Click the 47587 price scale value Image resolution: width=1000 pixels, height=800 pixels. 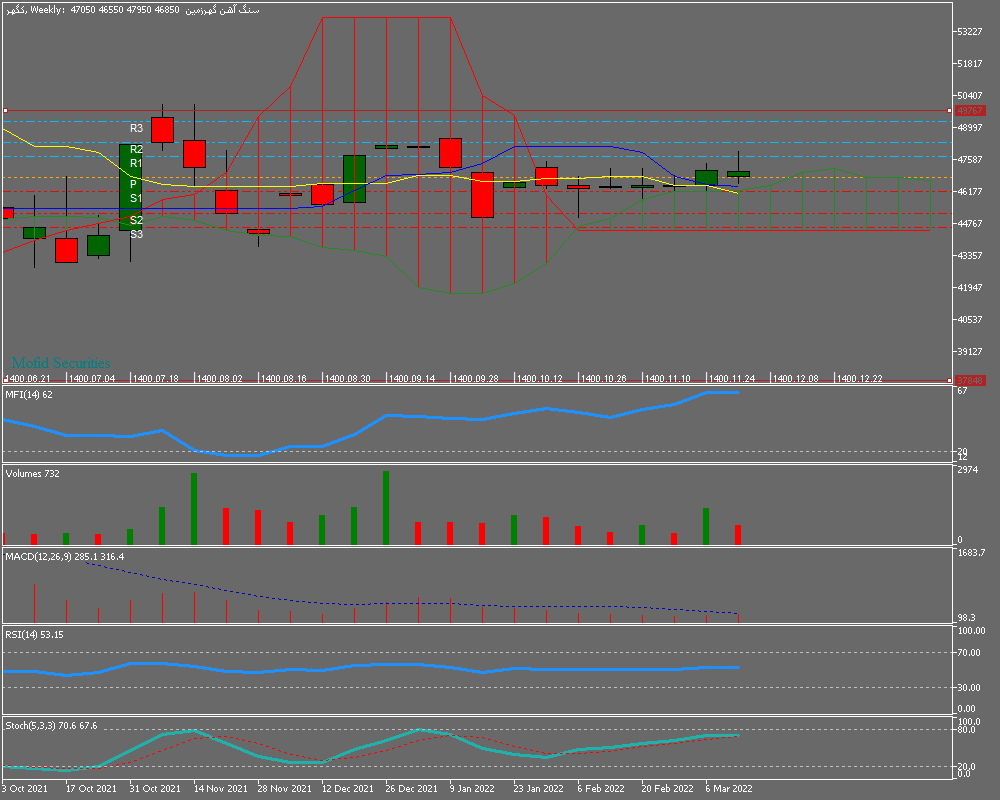(x=970, y=159)
